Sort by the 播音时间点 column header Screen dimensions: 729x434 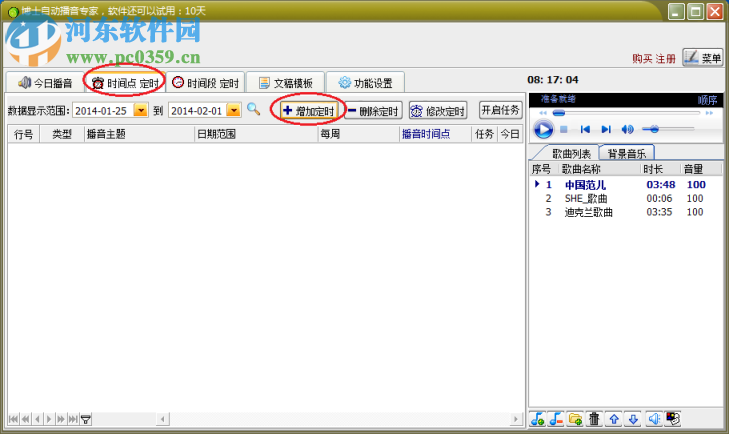coord(435,134)
